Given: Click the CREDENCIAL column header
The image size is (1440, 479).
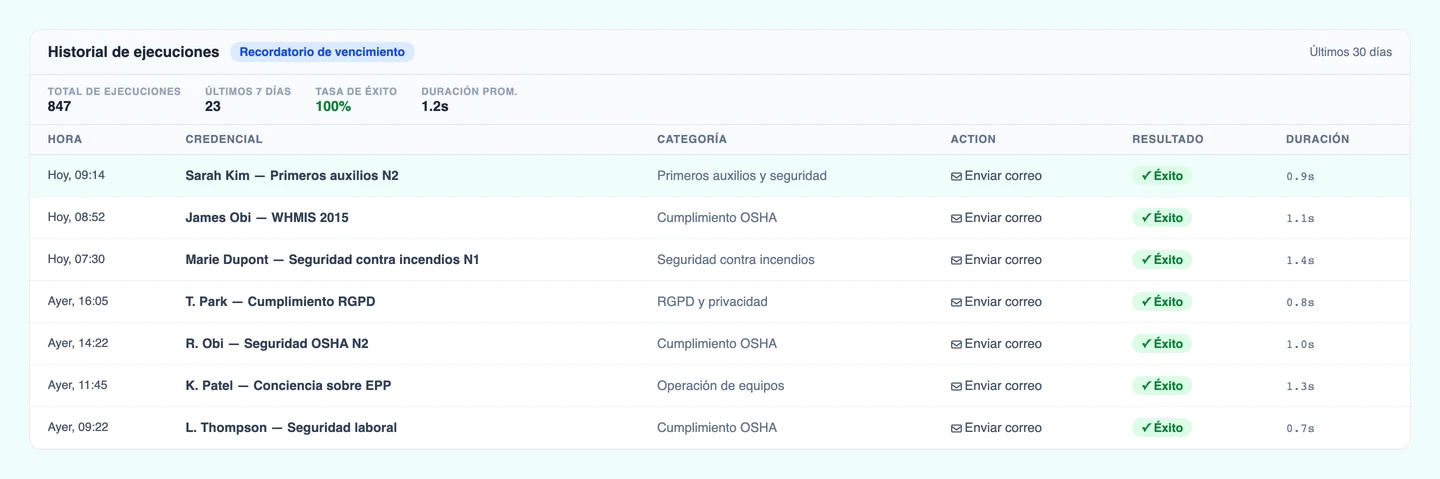Looking at the screenshot, I should (224, 139).
